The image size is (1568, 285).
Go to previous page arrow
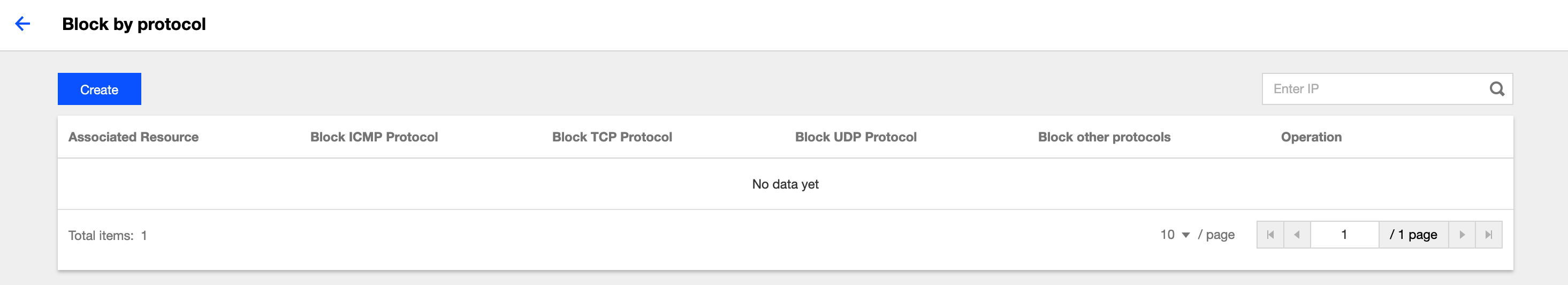click(1297, 235)
